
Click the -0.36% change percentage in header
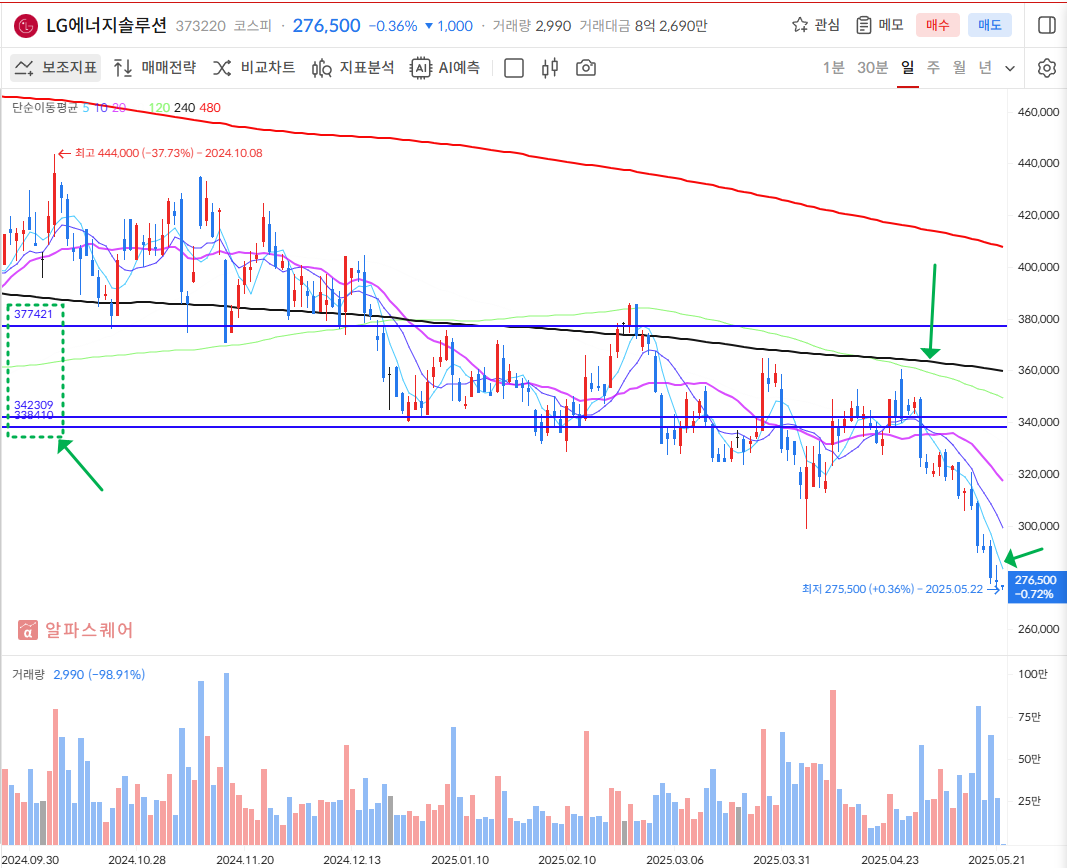[393, 26]
